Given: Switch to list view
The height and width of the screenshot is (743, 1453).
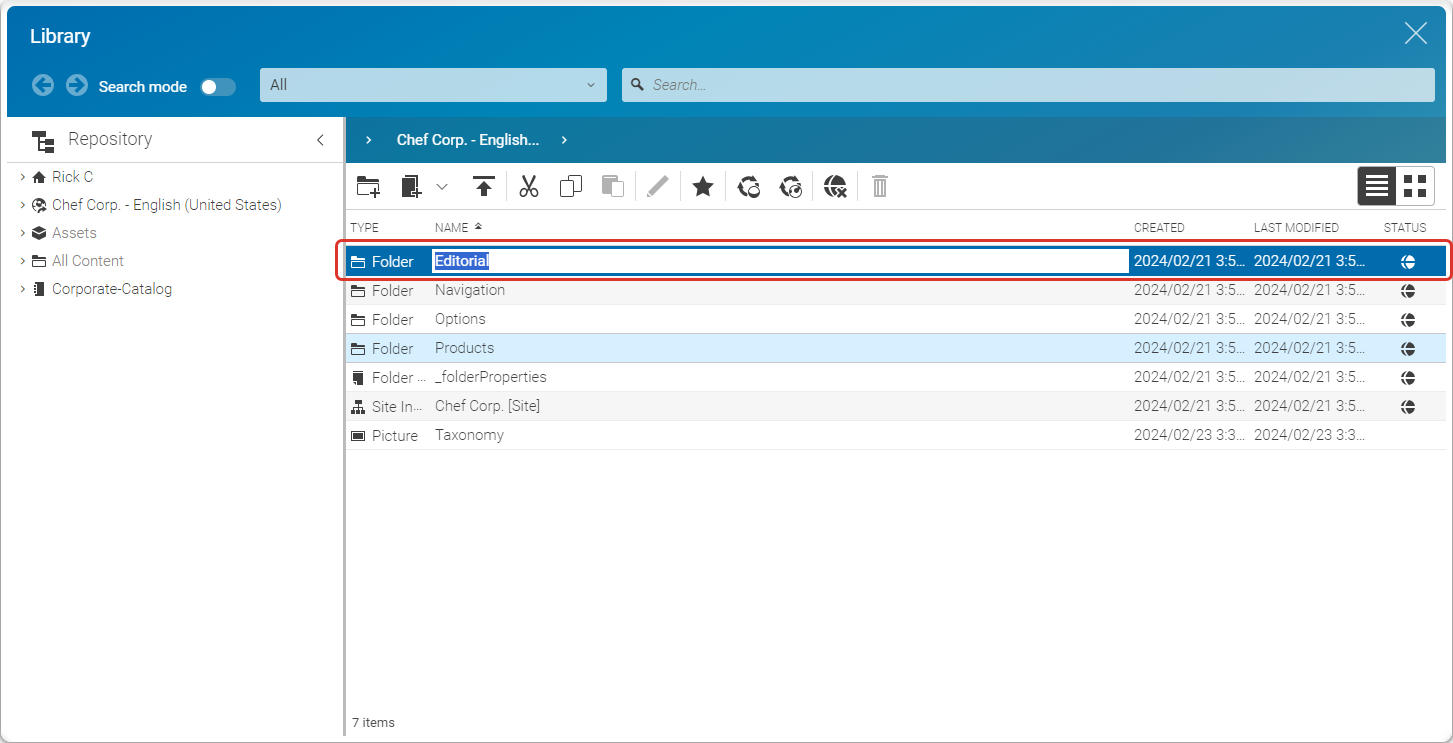Looking at the screenshot, I should click(x=1377, y=186).
